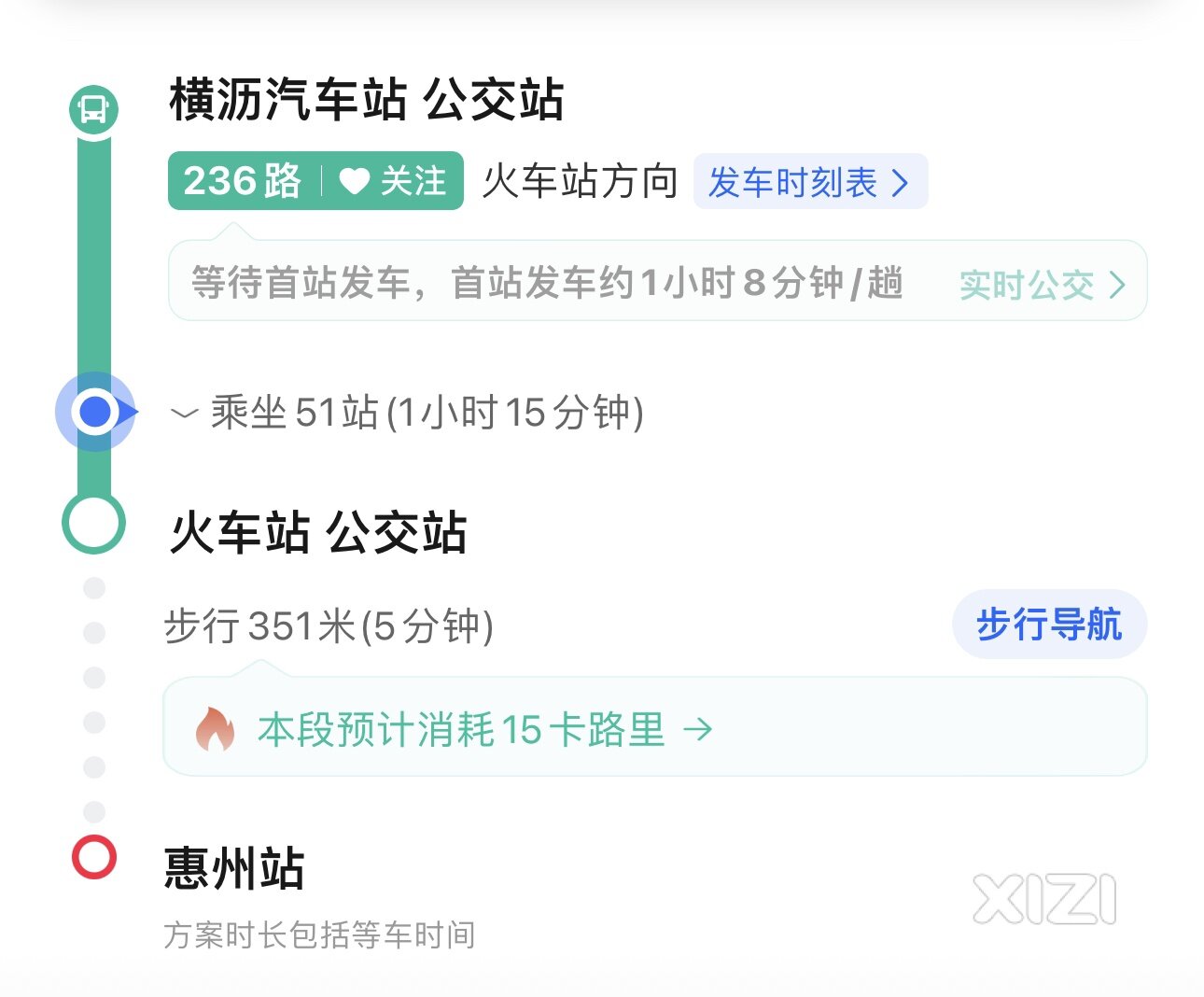Select 火车站 公交站 stop

[x=317, y=532]
